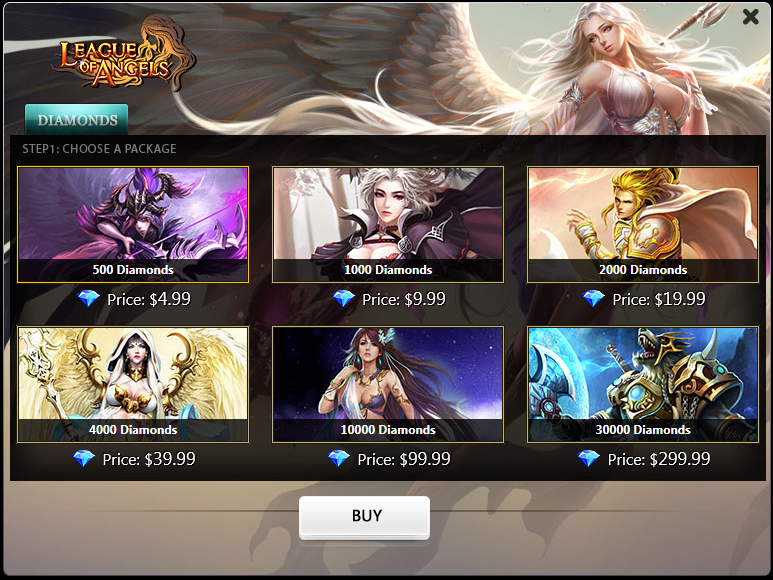This screenshot has height=580, width=773.
Task: Click the diamond icon beside Price: $4.99
Action: tap(89, 299)
